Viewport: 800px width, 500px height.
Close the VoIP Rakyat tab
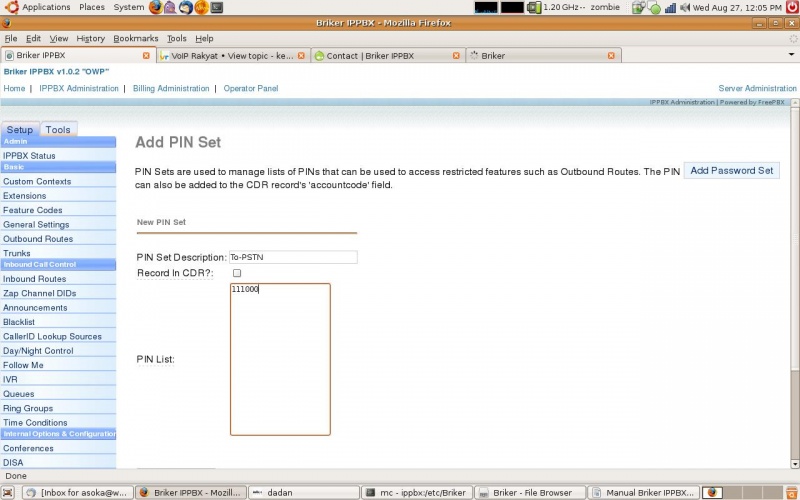point(301,56)
